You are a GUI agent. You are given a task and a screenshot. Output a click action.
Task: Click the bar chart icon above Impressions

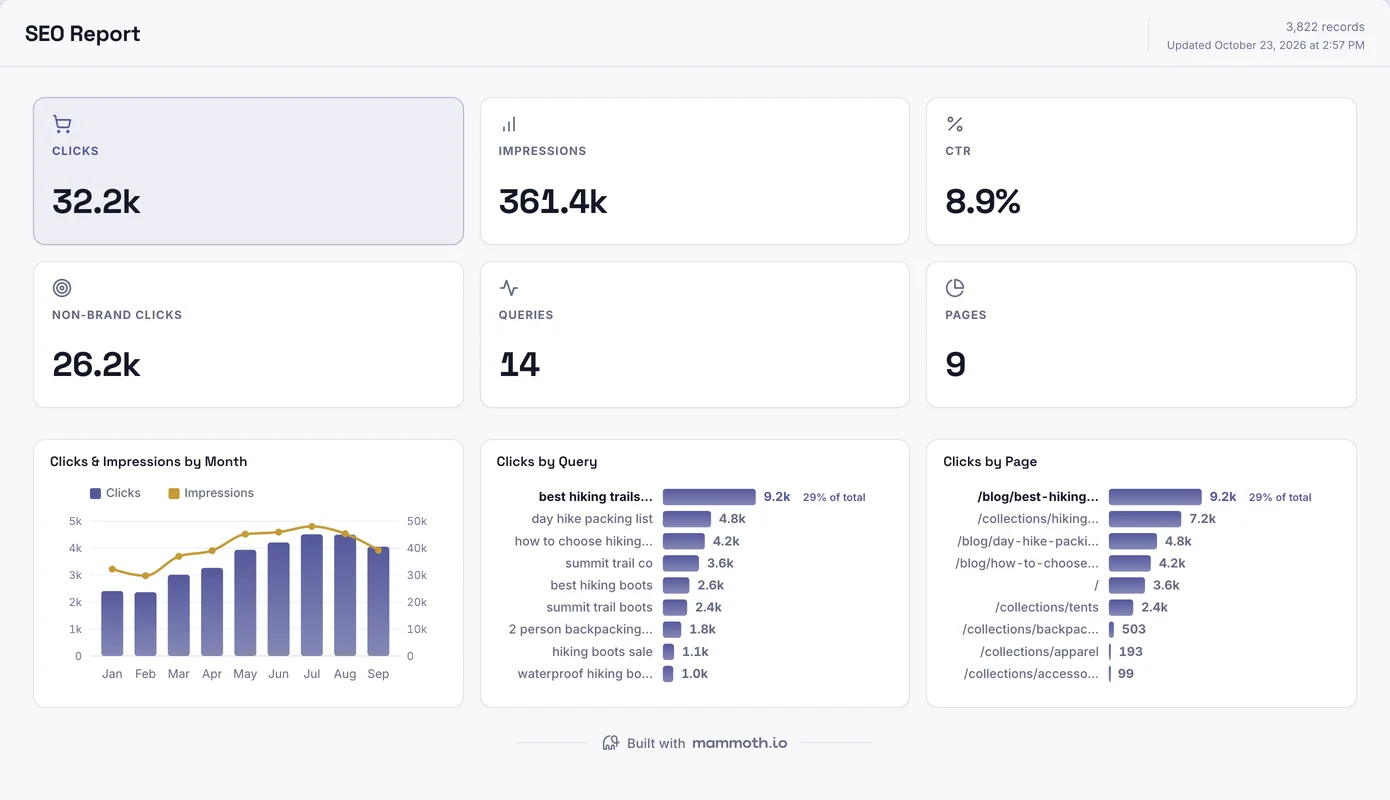click(509, 124)
